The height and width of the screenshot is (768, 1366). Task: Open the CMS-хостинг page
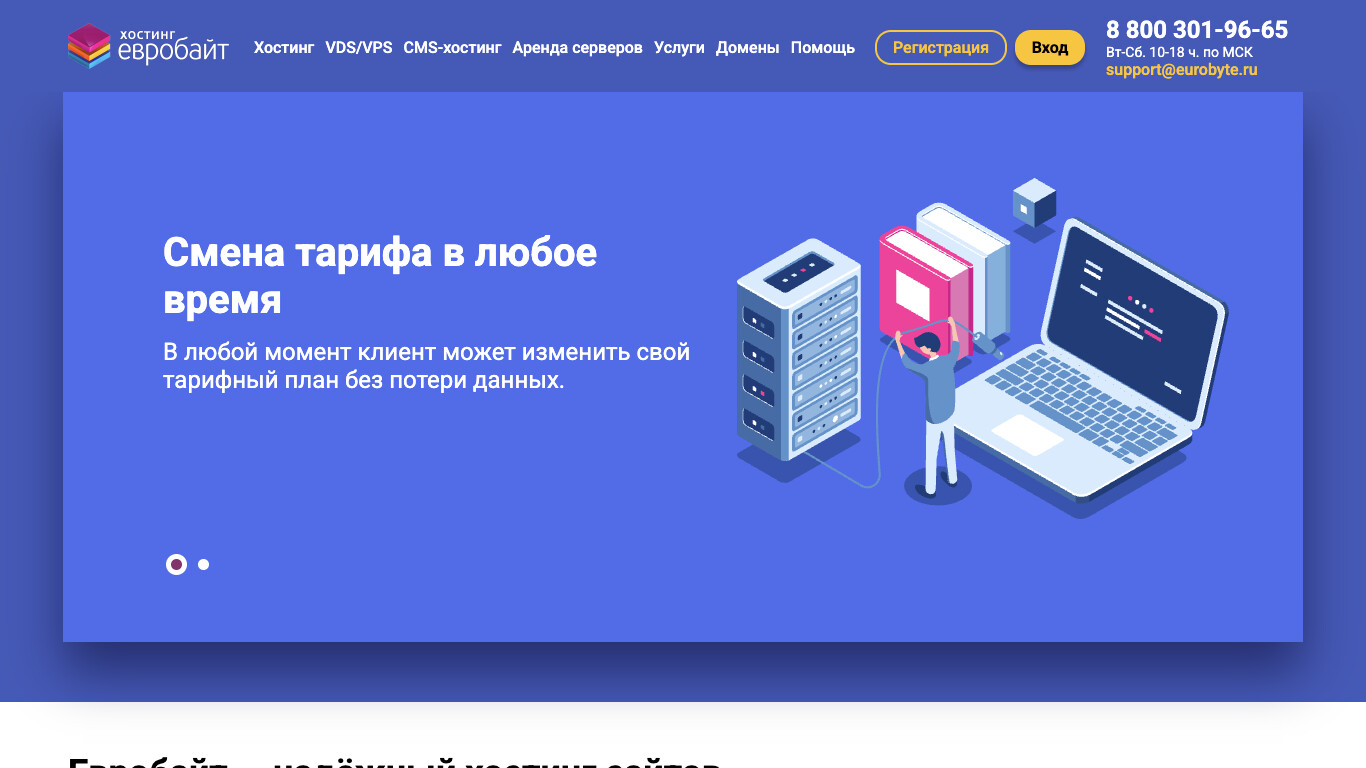[452, 47]
